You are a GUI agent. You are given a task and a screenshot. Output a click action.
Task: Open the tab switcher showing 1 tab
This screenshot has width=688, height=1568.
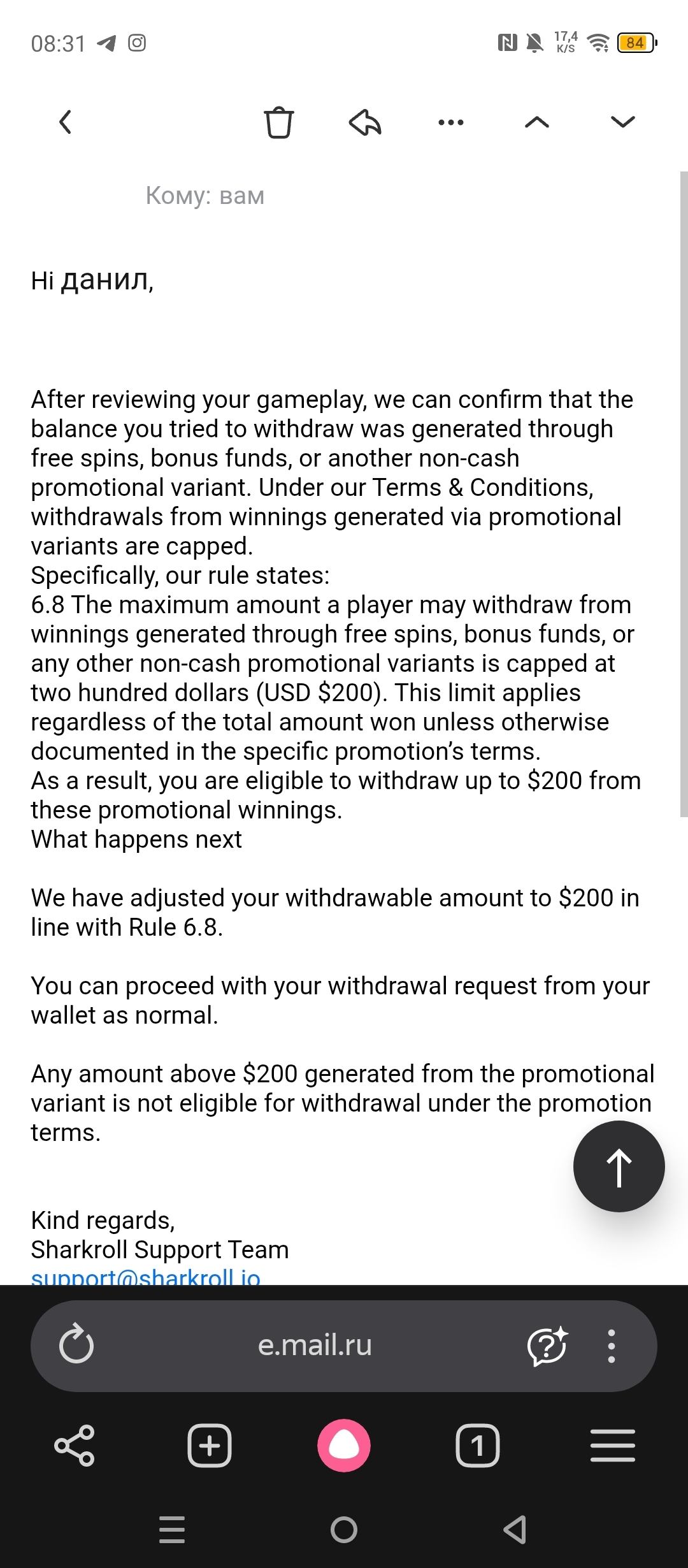pos(478,1446)
